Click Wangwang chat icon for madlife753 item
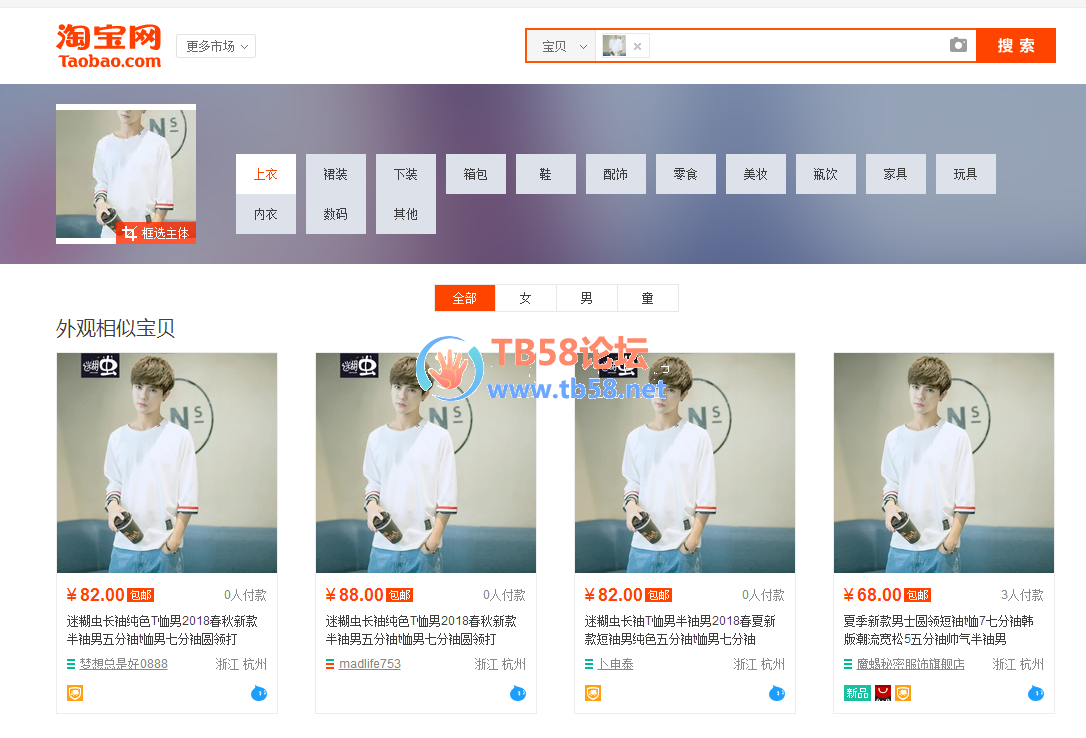This screenshot has height=738, width=1086. (517, 693)
